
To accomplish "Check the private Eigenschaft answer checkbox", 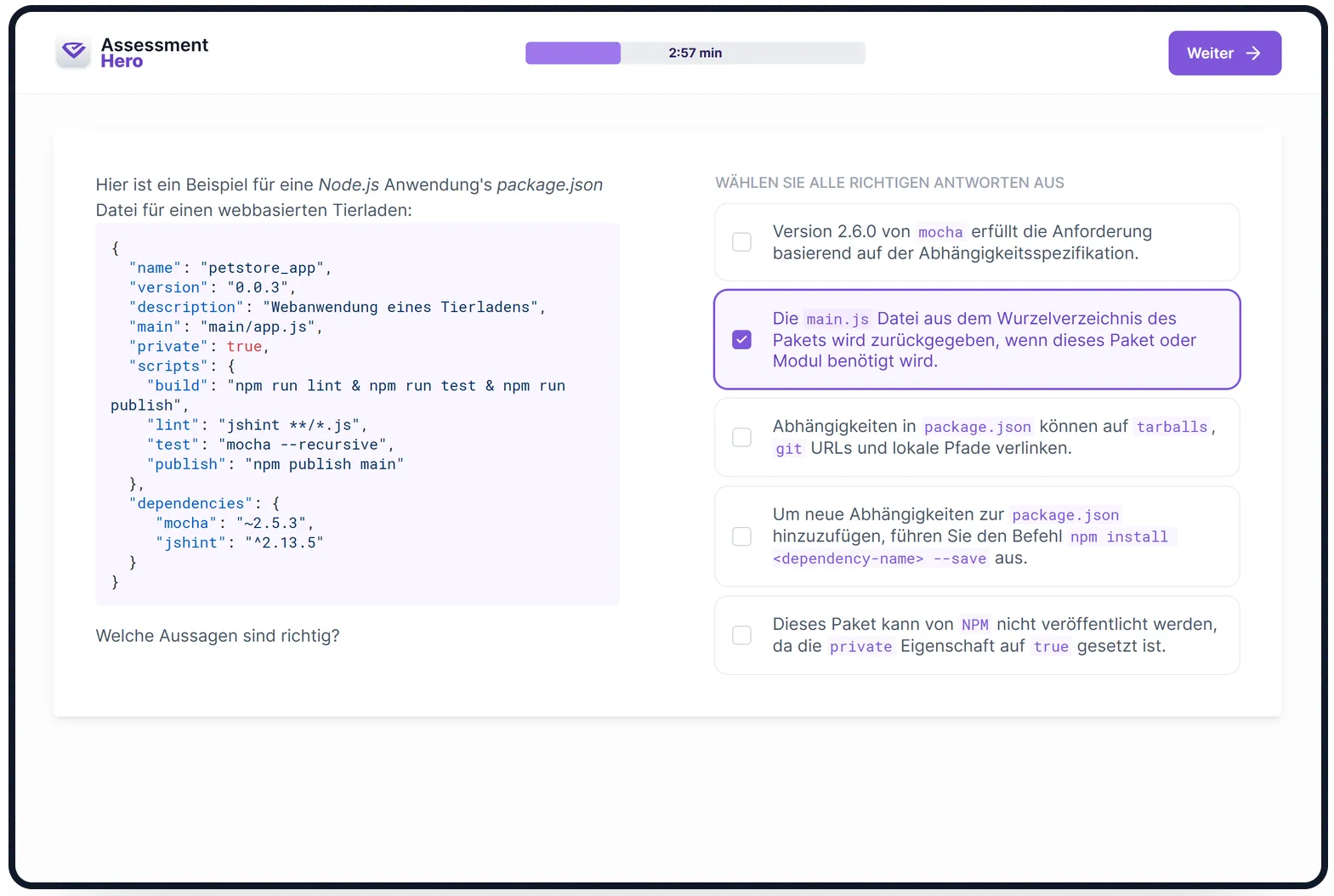I will click(742, 635).
